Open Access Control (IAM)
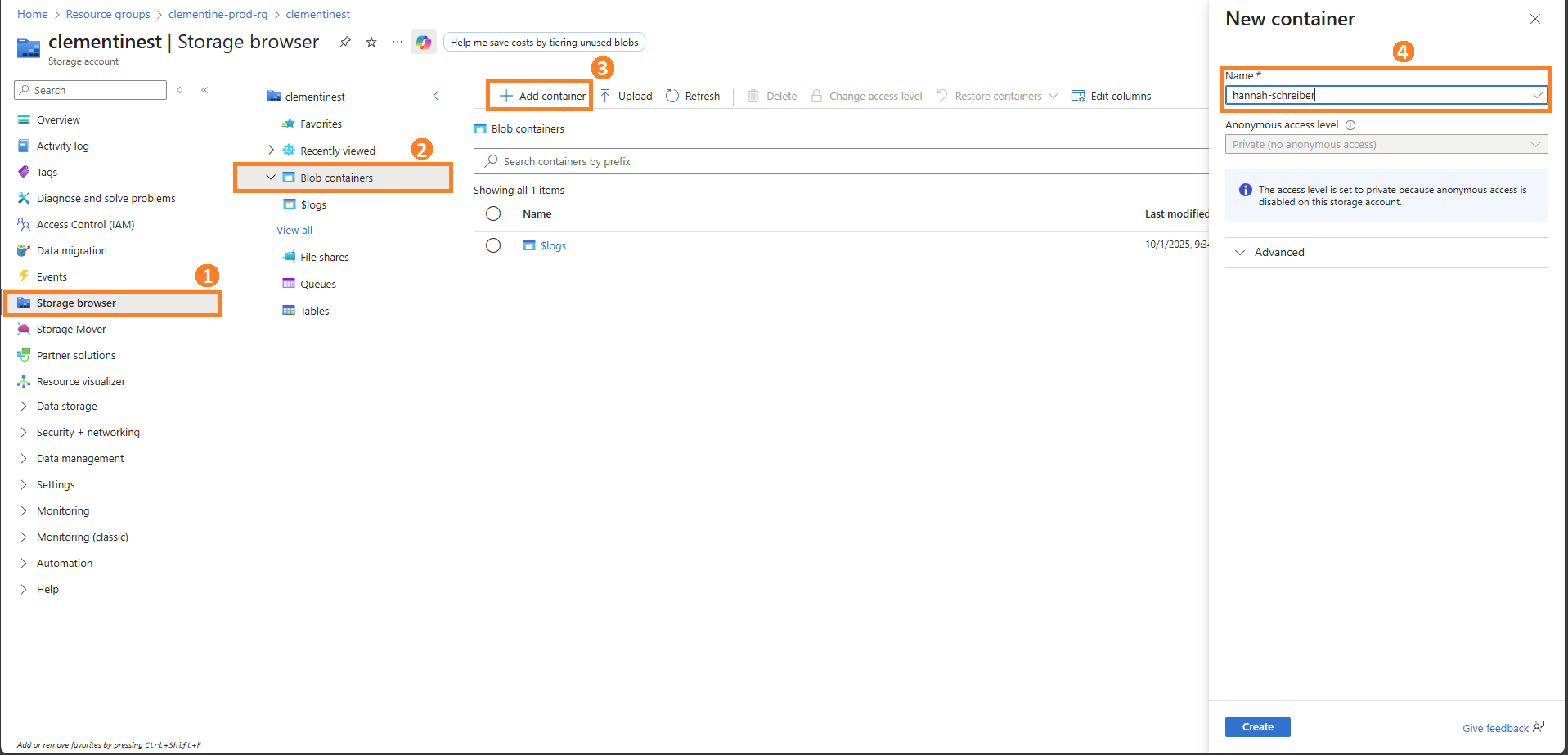 click(x=85, y=224)
